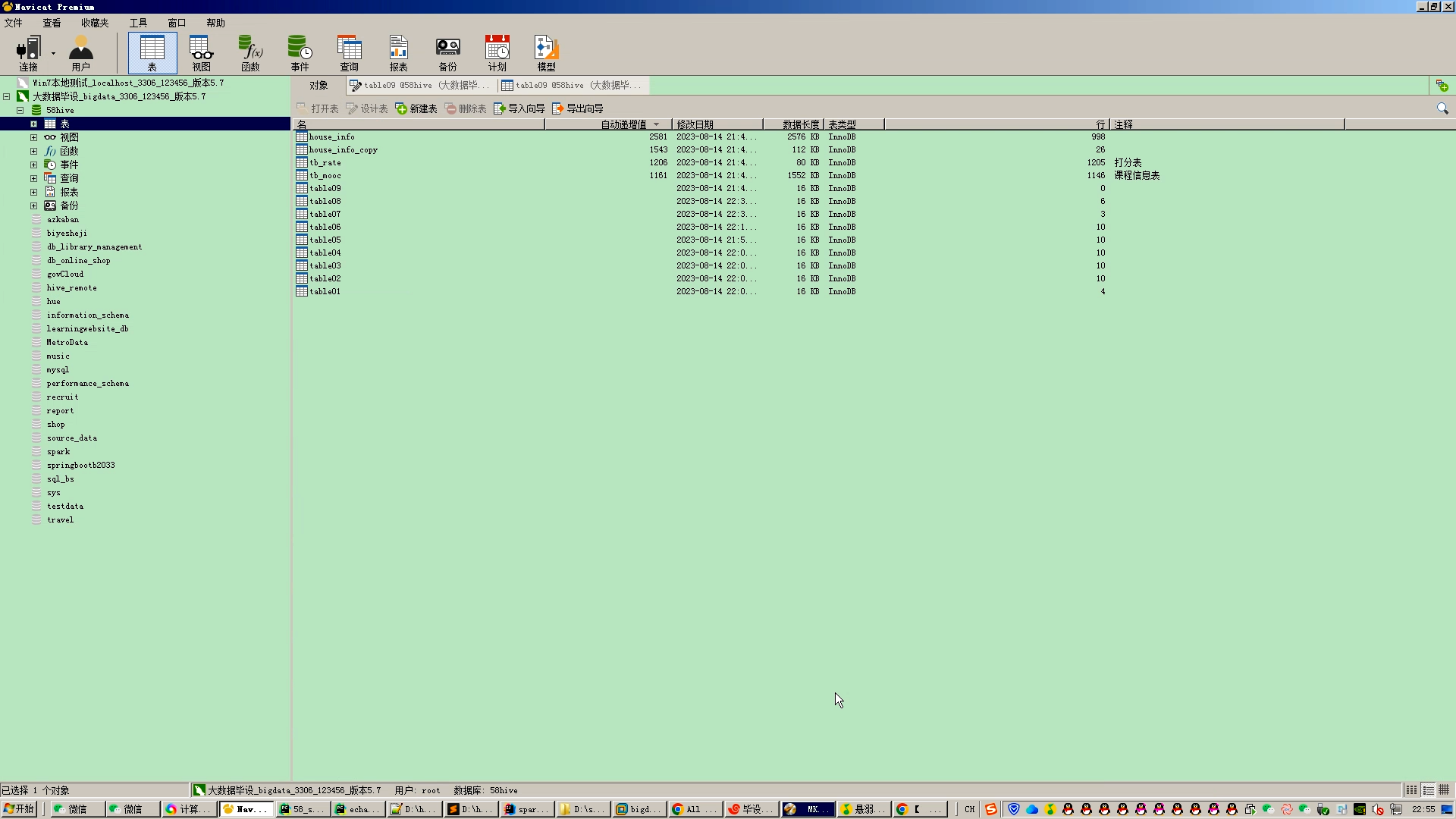Switch to detail list view in status bar
The width and height of the screenshot is (1456, 819).
pos(1428,790)
